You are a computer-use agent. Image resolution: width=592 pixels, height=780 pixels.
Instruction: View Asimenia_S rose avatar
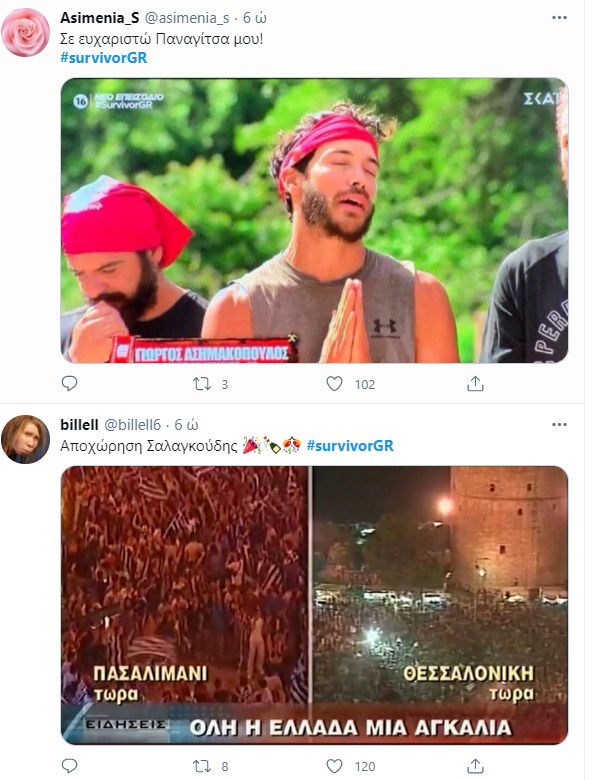pyautogui.click(x=25, y=32)
